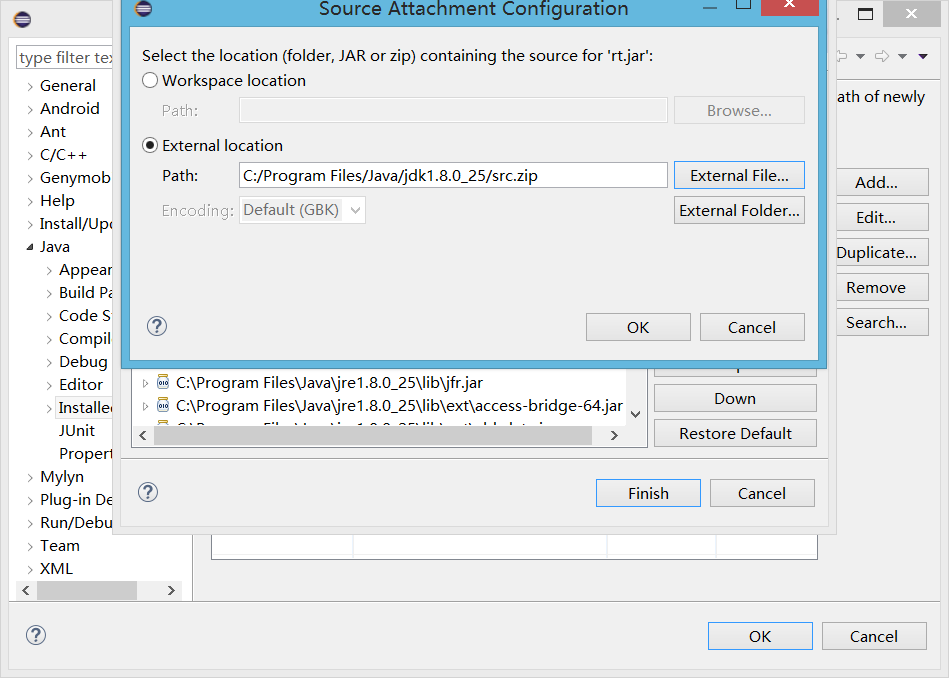Click the access-bridge-64.jar library icon
This screenshot has height=678, width=949.
tap(163, 406)
